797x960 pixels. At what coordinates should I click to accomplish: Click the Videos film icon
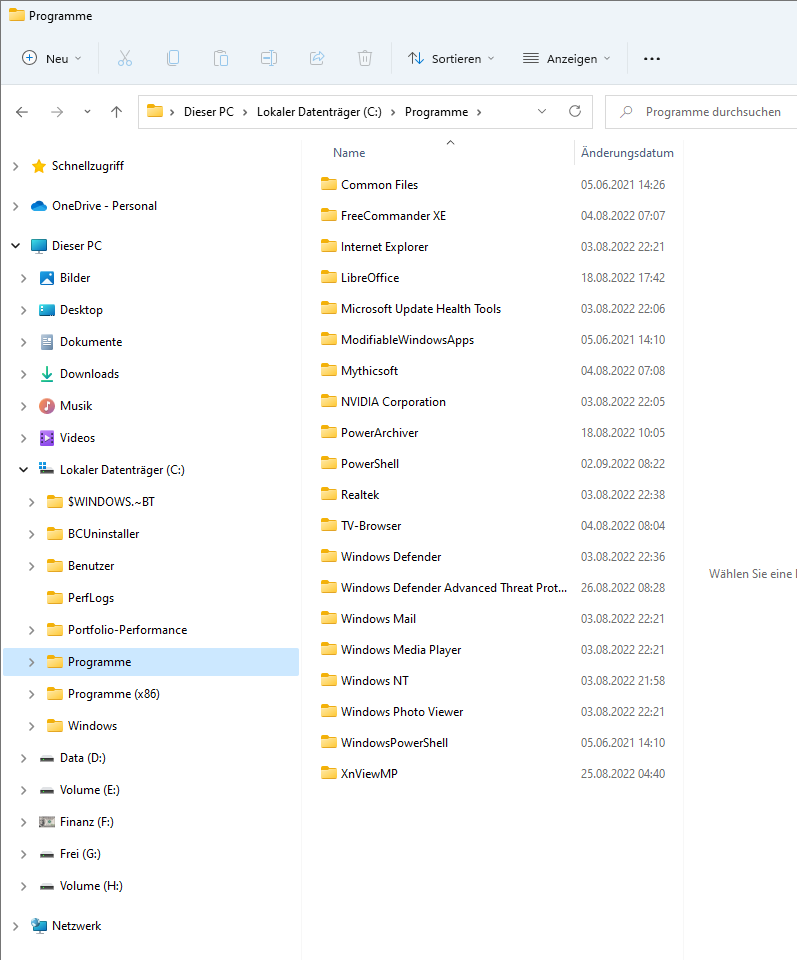(47, 438)
